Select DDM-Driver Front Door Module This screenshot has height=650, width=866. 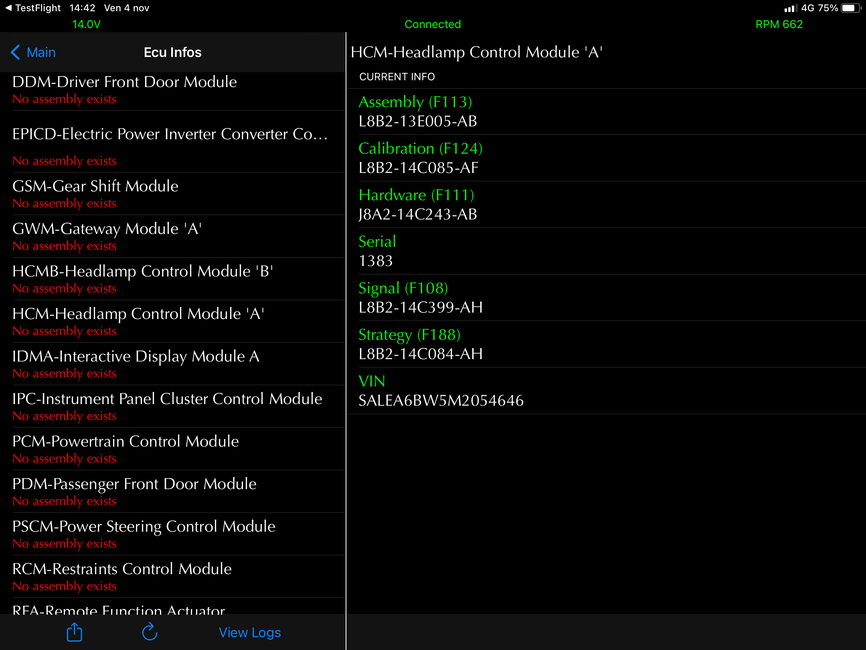pos(172,89)
